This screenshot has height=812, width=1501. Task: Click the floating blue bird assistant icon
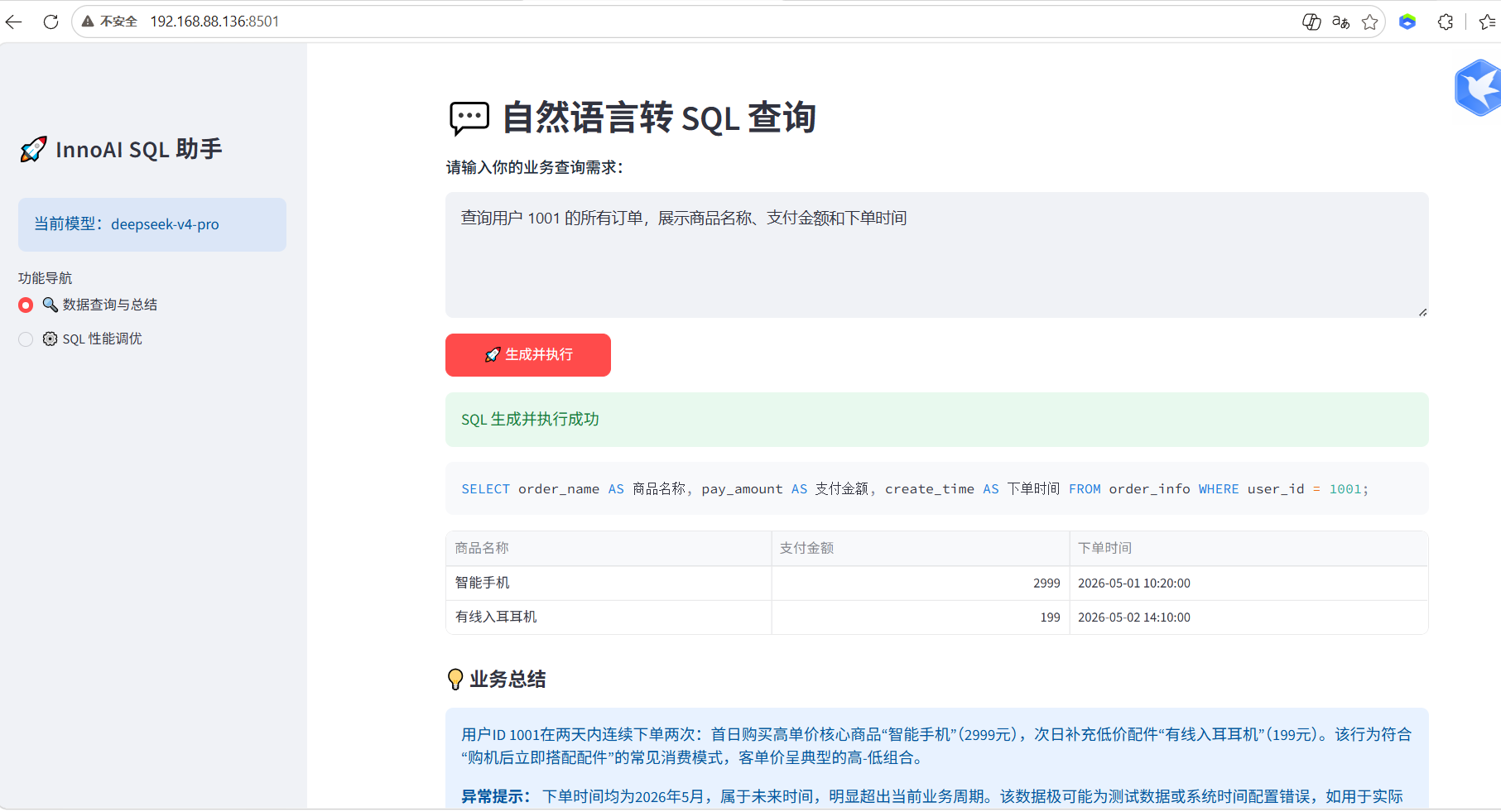pyautogui.click(x=1479, y=88)
